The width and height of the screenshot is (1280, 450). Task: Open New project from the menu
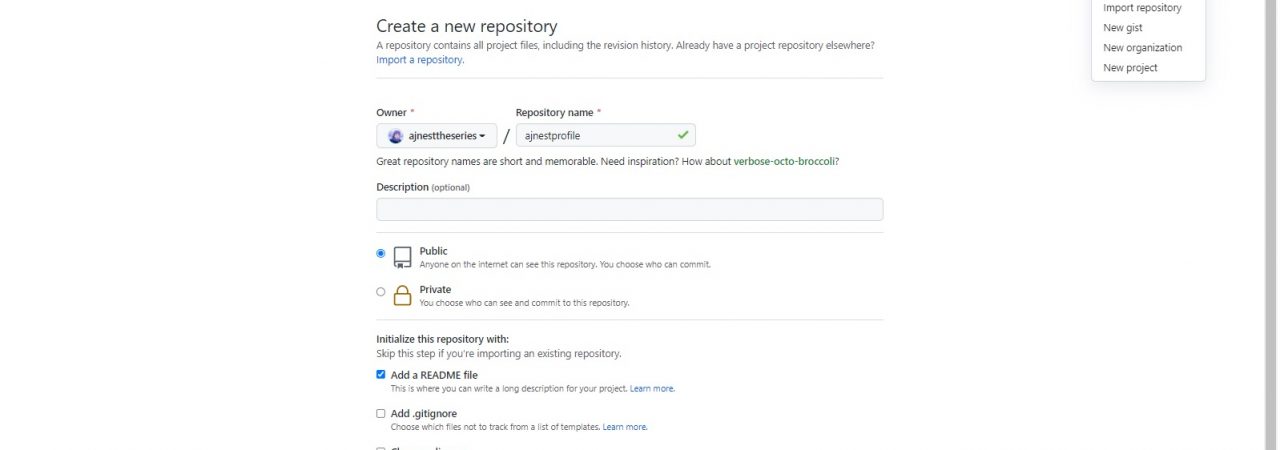pos(1130,68)
